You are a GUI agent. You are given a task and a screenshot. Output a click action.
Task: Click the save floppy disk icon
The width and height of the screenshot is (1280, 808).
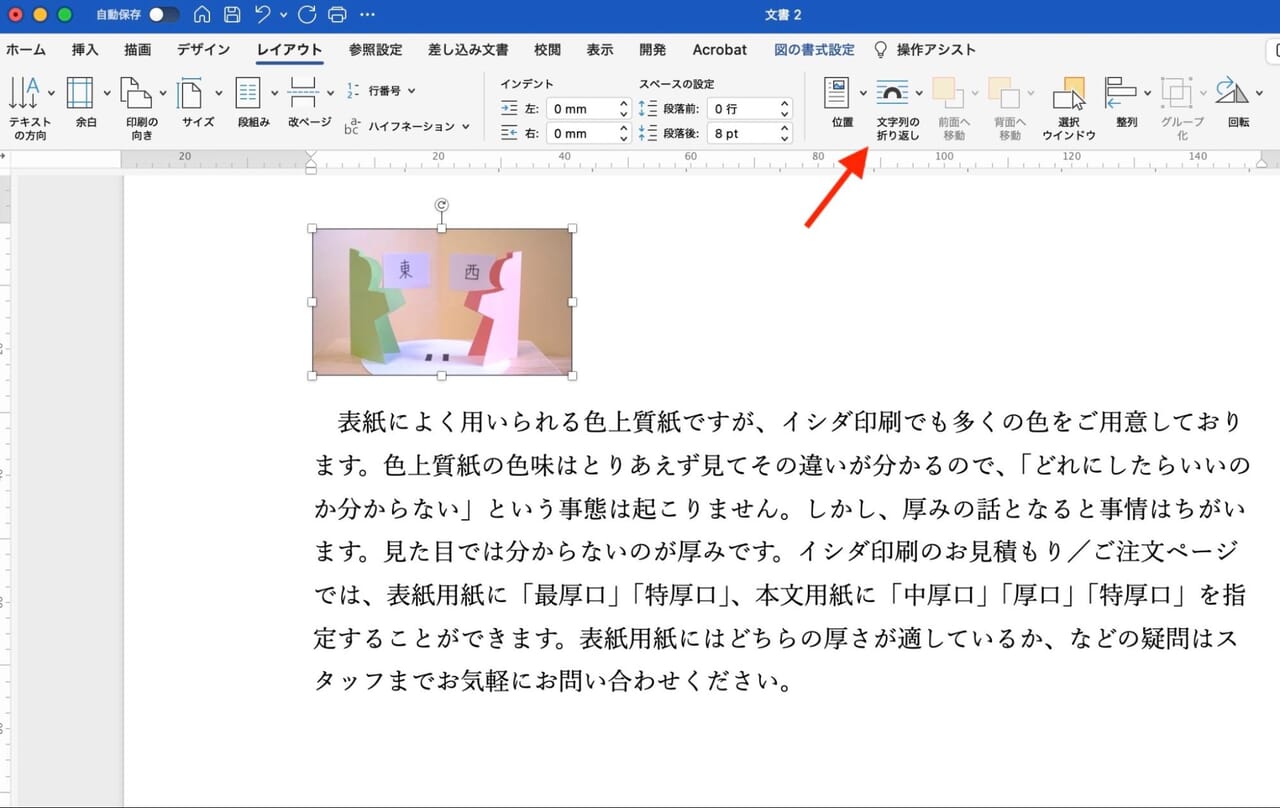coord(232,15)
